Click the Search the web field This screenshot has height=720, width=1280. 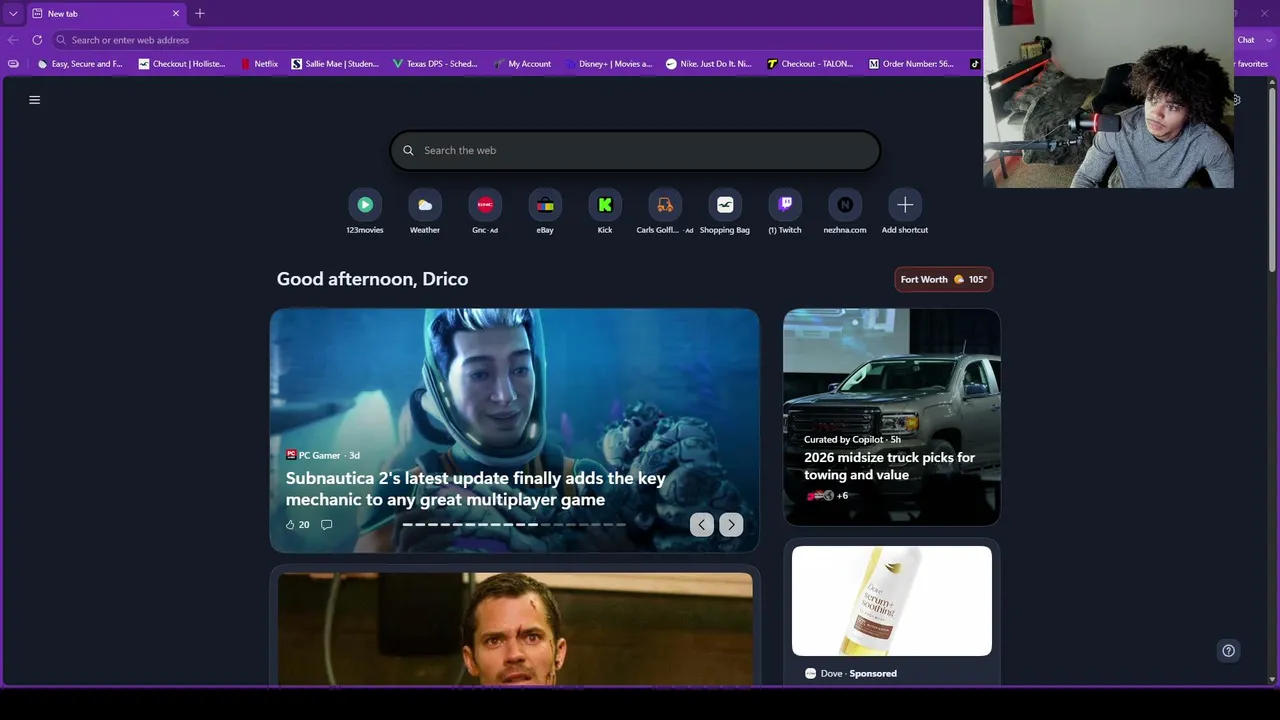pyautogui.click(x=635, y=150)
